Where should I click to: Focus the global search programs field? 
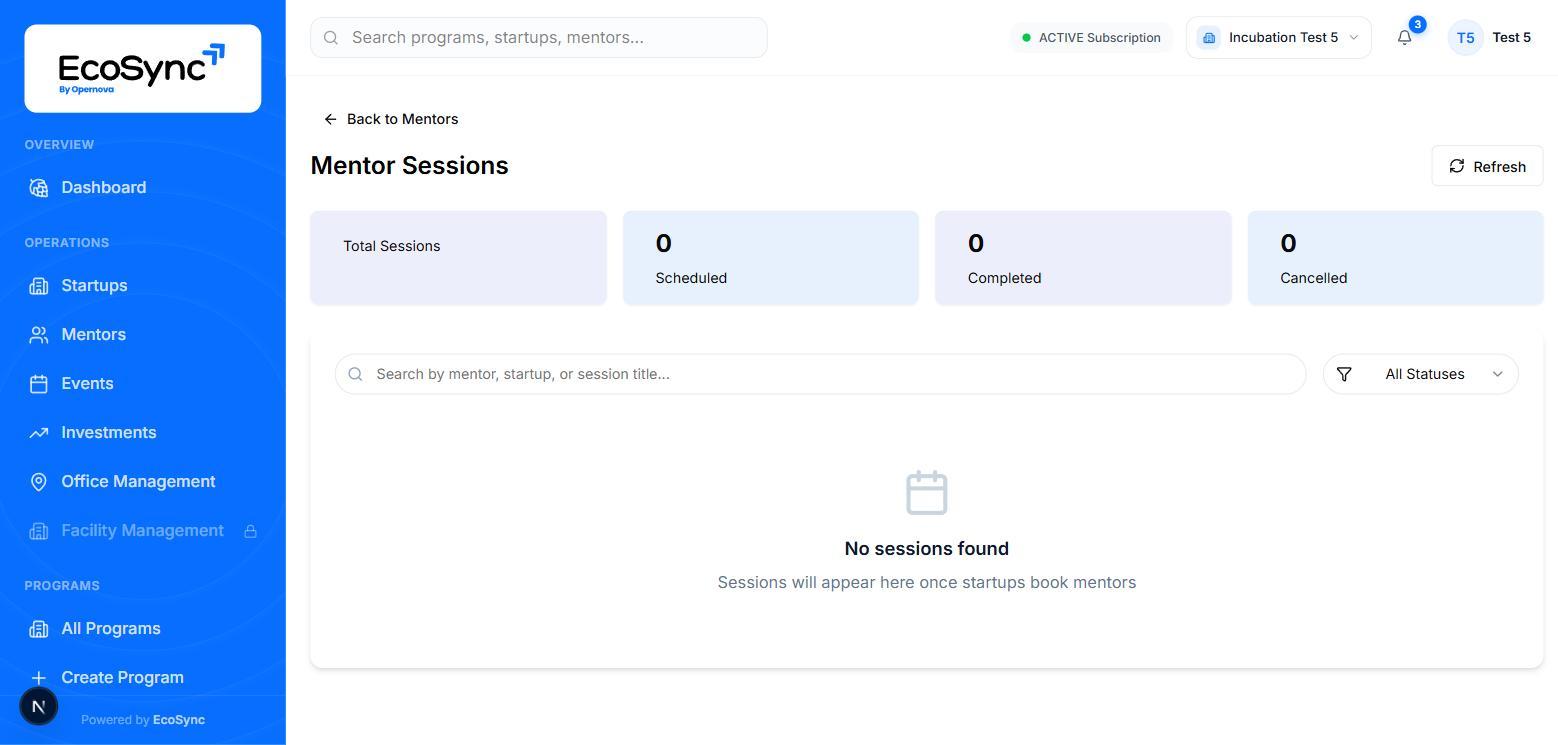(539, 38)
